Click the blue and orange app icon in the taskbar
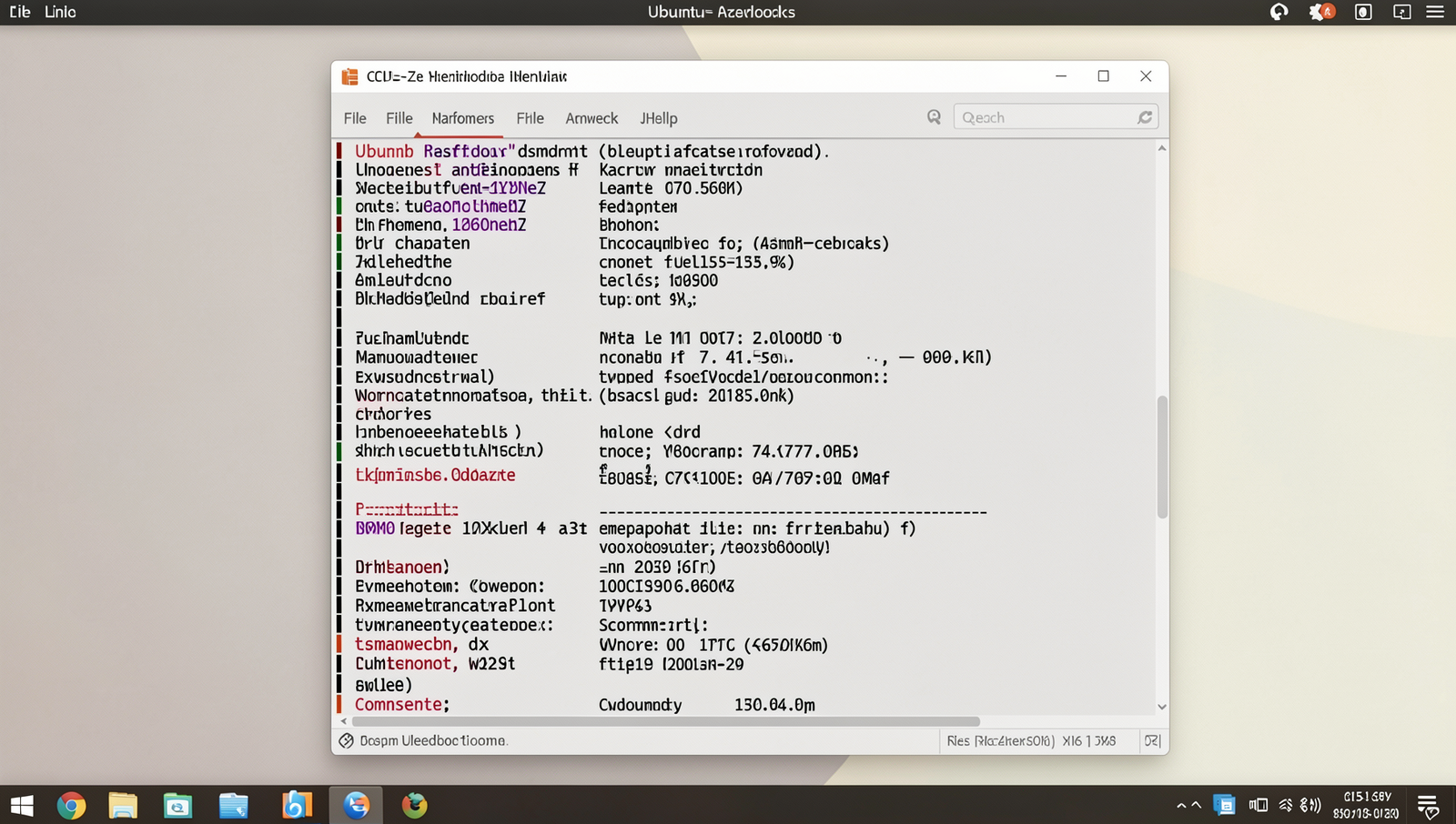1456x824 pixels. [297, 805]
